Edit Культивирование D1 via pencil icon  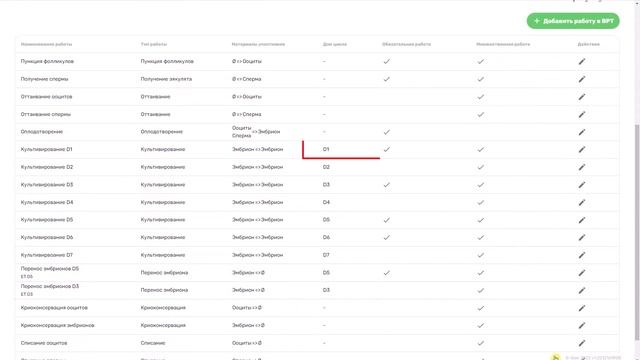tap(582, 149)
